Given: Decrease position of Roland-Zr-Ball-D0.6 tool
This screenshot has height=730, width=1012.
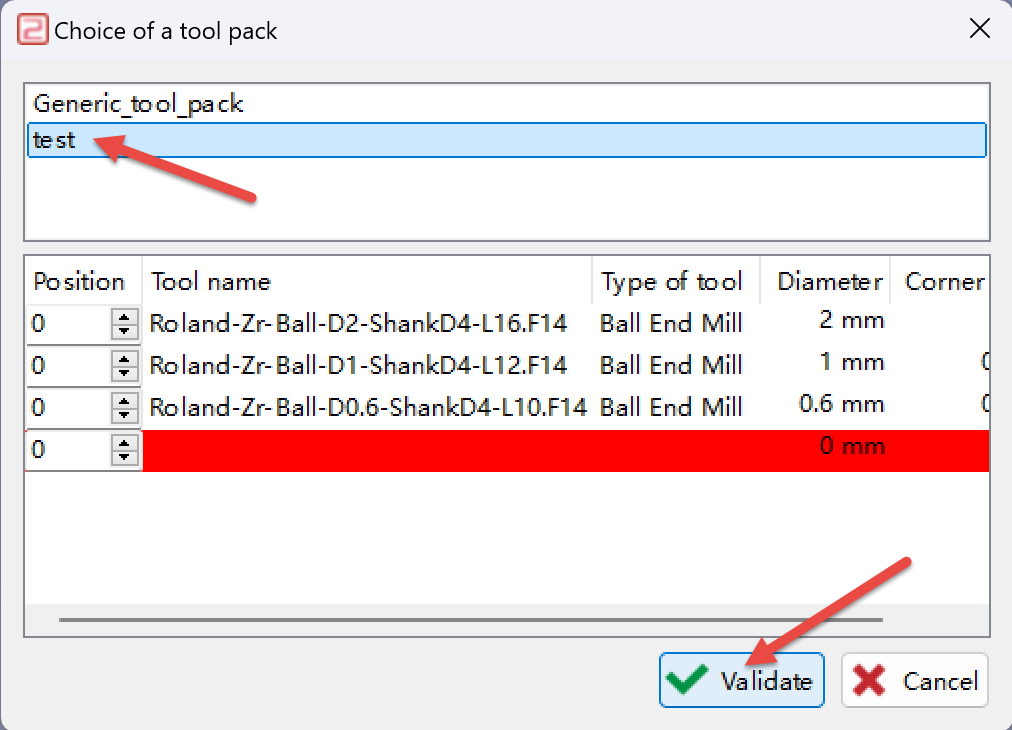Looking at the screenshot, I should pyautogui.click(x=124, y=414).
